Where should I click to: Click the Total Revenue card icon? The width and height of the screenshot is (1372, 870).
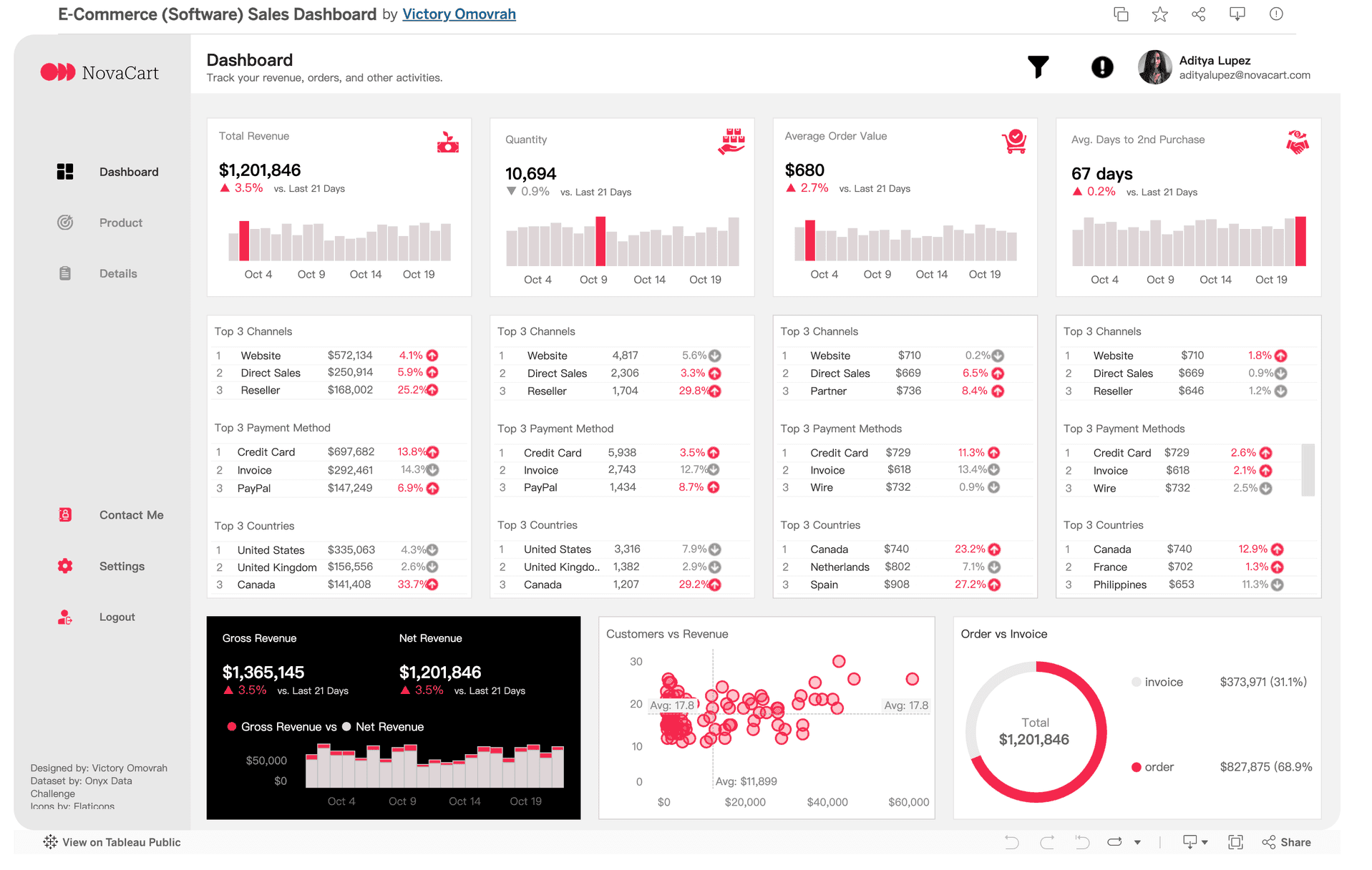point(447,142)
